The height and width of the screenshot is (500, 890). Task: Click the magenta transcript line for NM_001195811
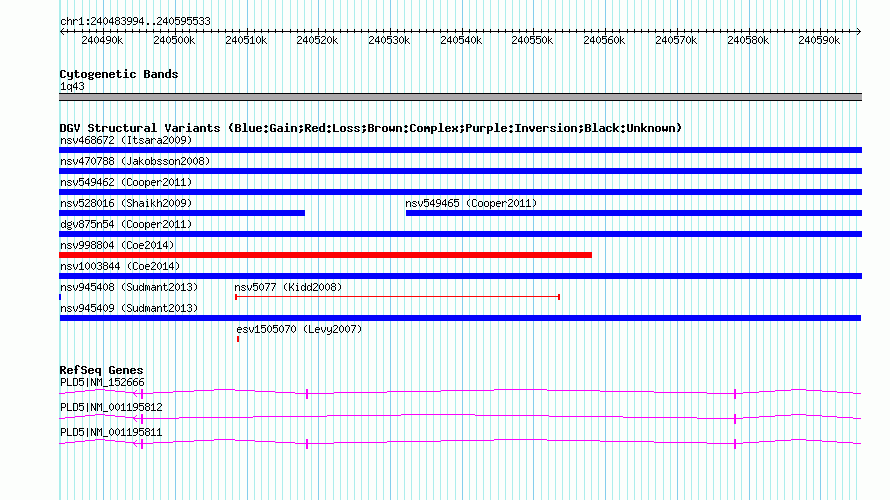[460, 443]
